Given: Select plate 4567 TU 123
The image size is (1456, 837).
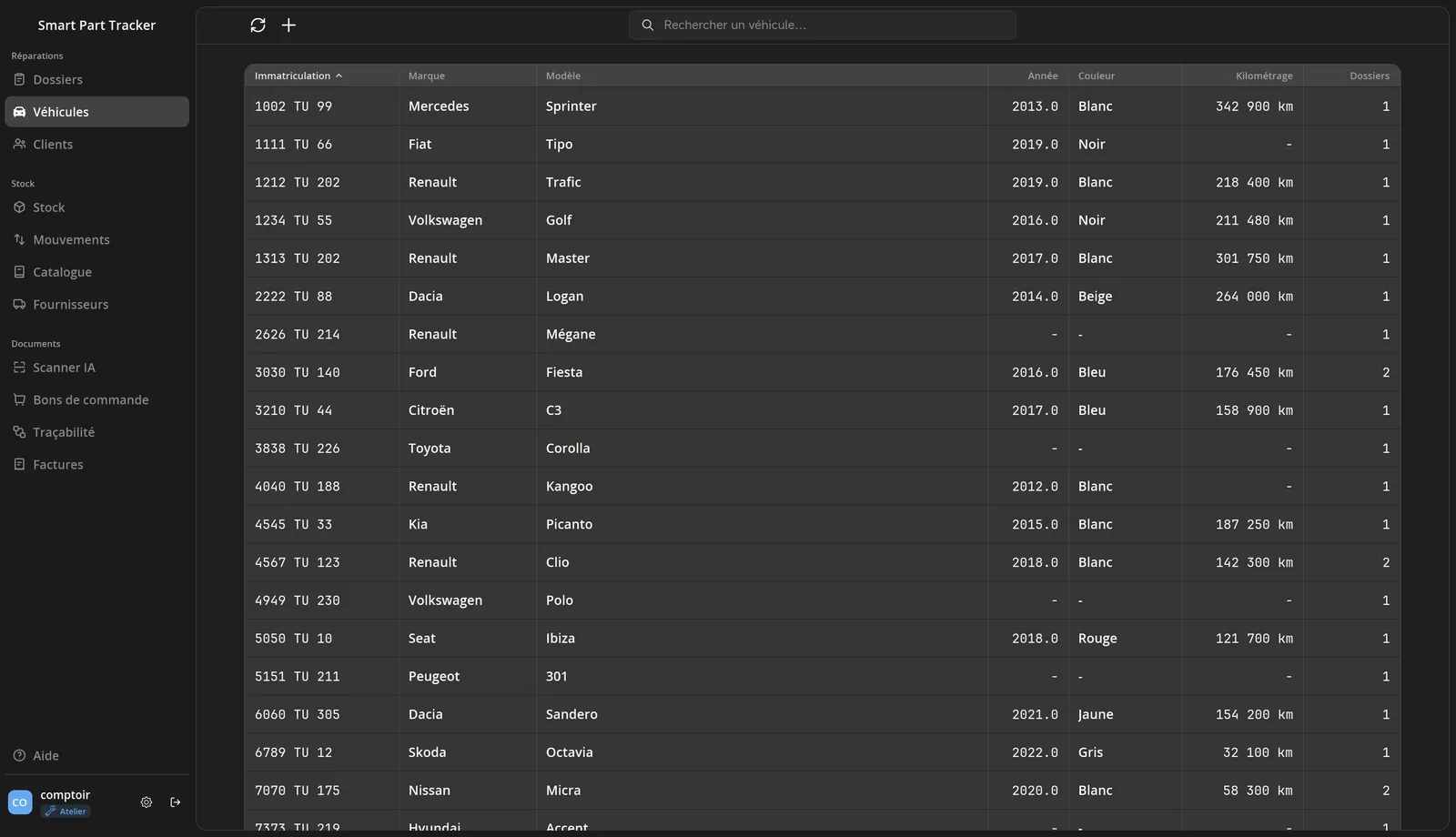Looking at the screenshot, I should [x=298, y=562].
